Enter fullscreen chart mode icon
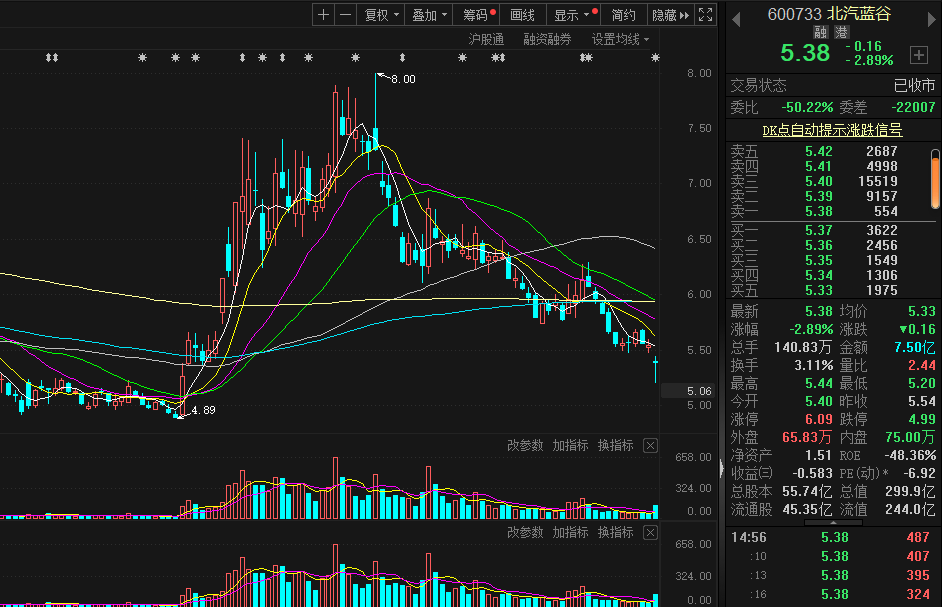 [x=705, y=15]
